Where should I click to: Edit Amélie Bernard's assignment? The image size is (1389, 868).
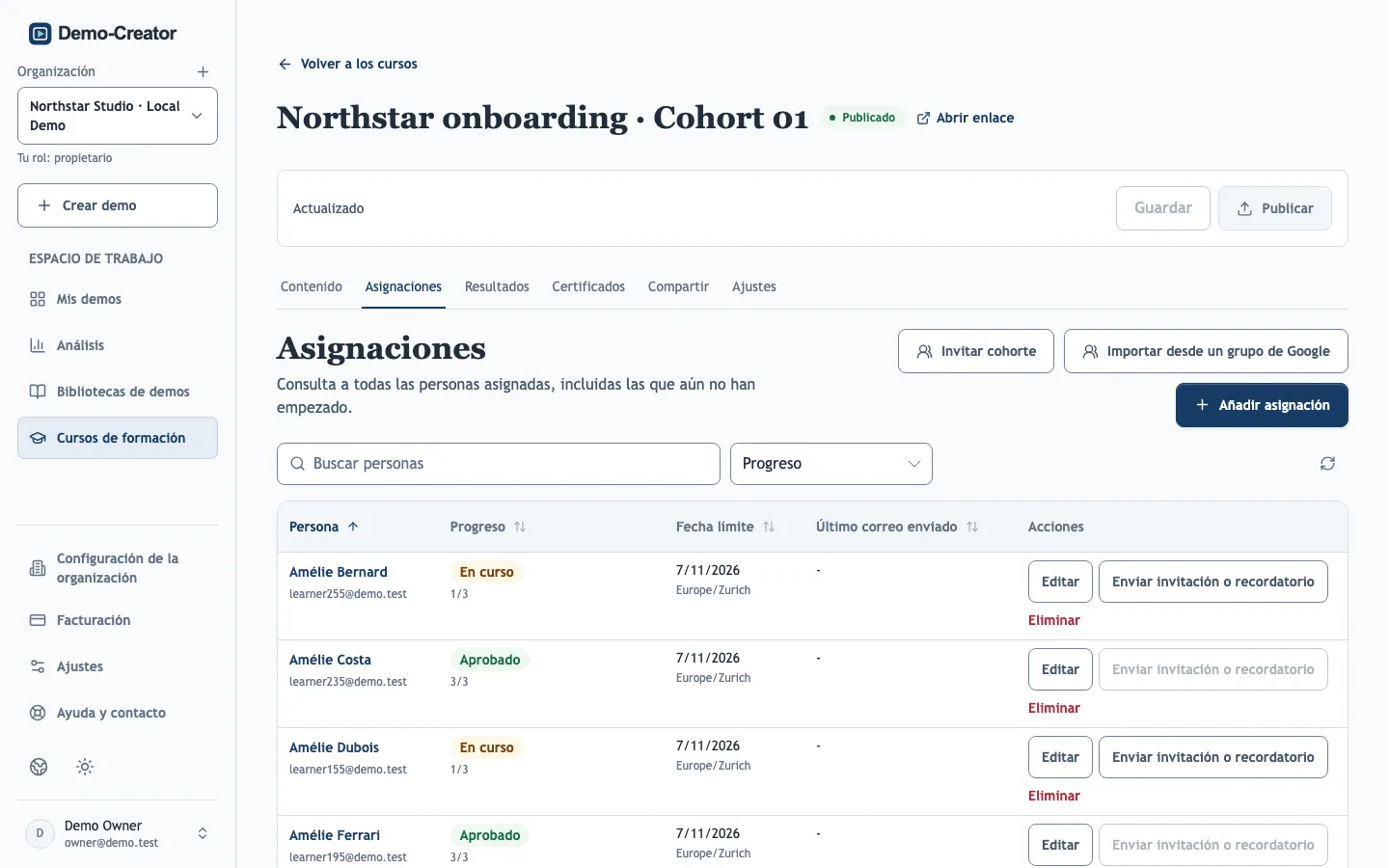coord(1060,582)
